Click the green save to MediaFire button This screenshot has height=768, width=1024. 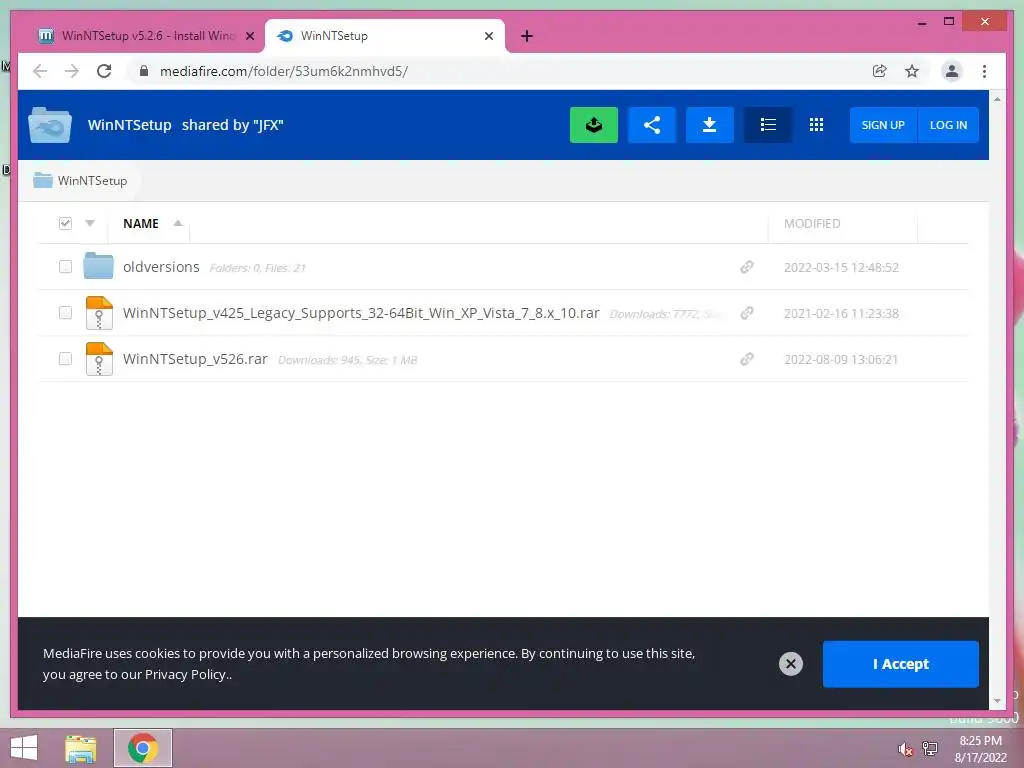594,125
